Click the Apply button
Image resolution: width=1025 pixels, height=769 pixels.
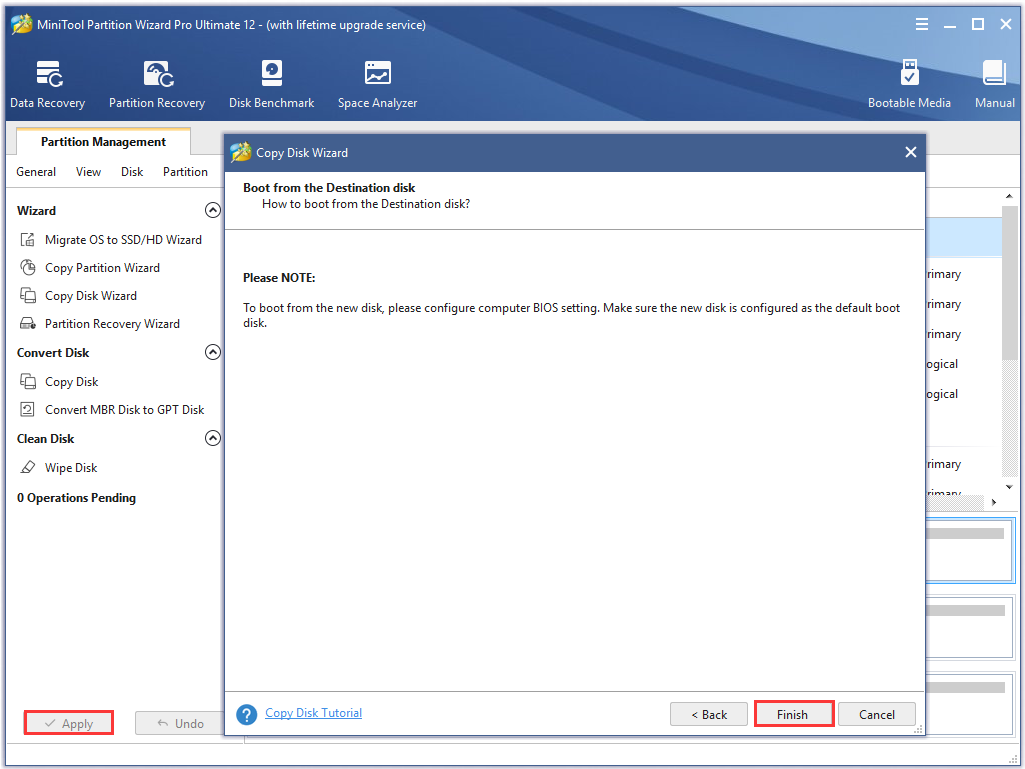pos(69,723)
